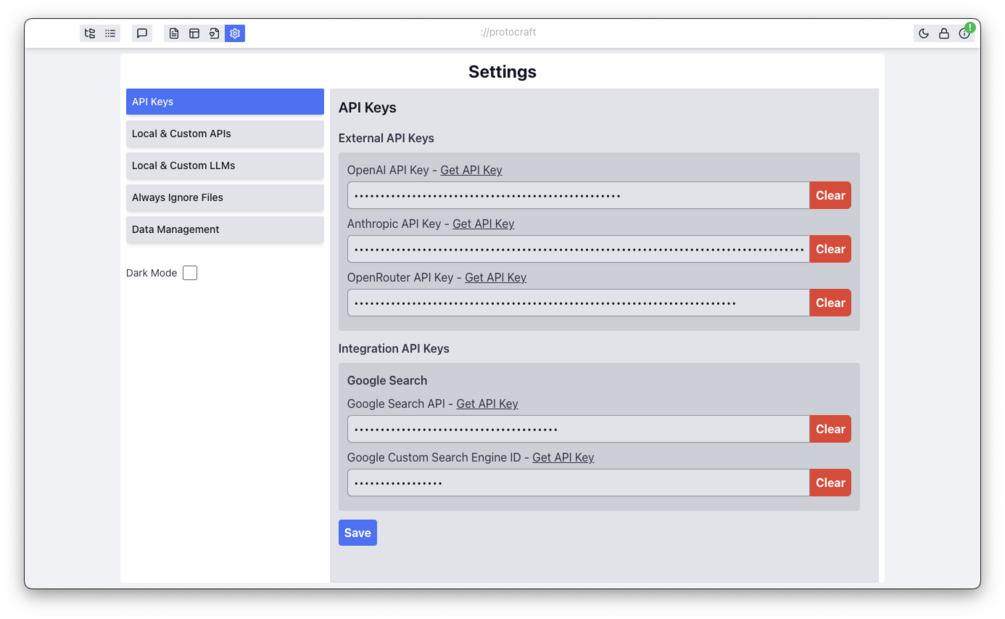
Task: Go to Data Management settings
Action: pyautogui.click(x=225, y=230)
